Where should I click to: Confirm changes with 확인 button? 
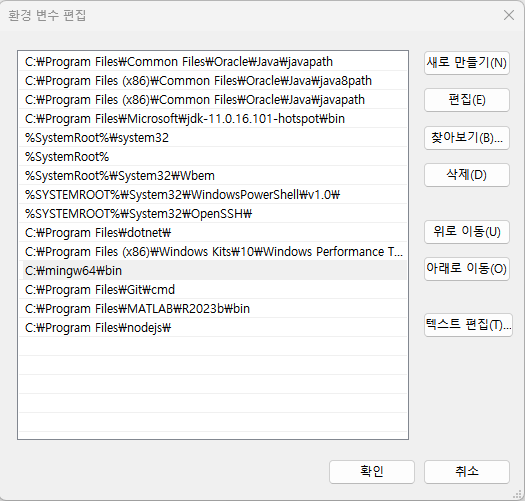372,472
